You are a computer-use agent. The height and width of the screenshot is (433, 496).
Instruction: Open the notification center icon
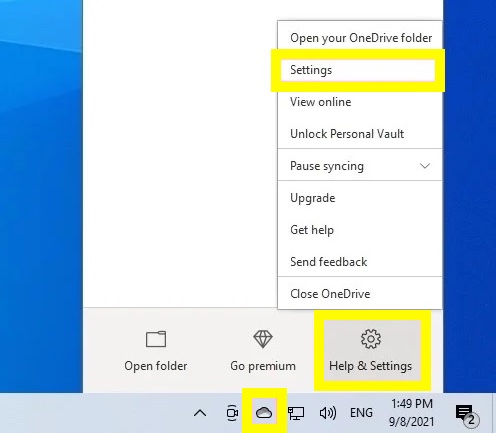pyautogui.click(x=467, y=415)
